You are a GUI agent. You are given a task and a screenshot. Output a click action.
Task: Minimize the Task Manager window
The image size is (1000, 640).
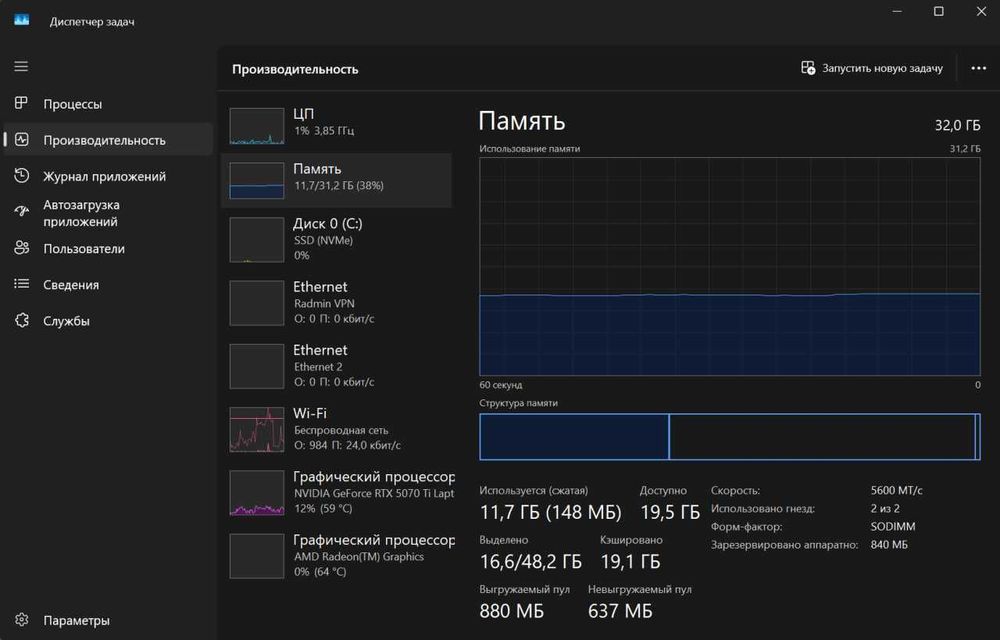coord(897,11)
